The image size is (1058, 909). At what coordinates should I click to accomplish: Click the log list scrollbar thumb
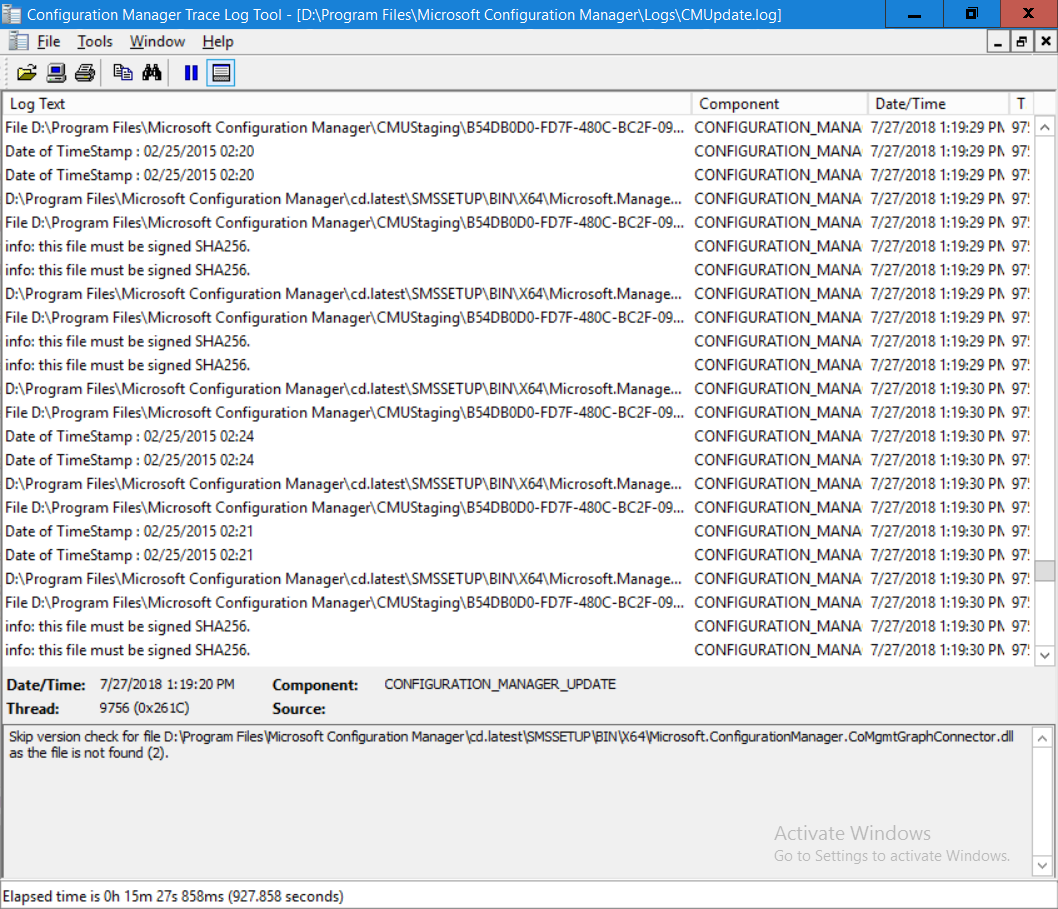point(1045,570)
